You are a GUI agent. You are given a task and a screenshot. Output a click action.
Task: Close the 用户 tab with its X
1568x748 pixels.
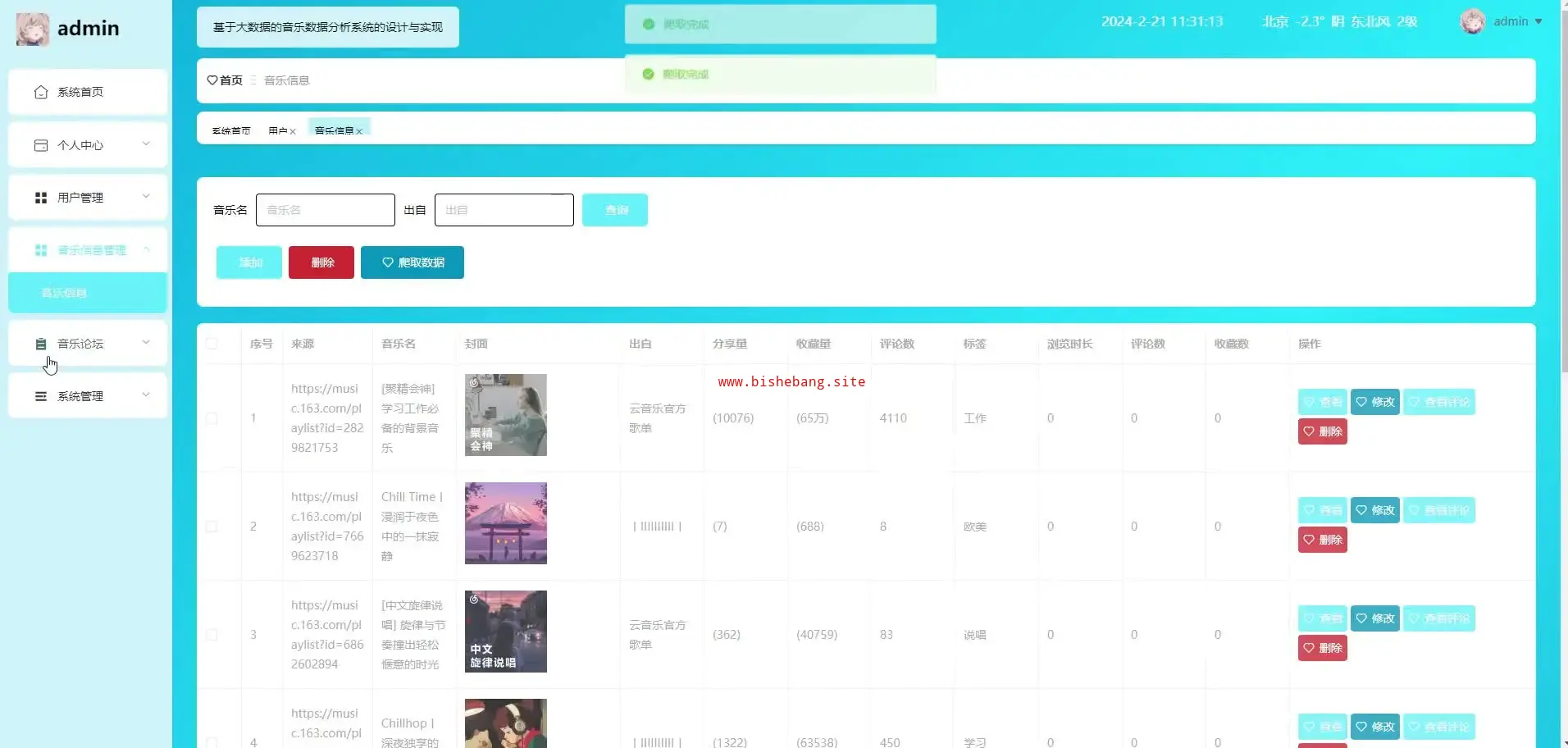[x=293, y=131]
